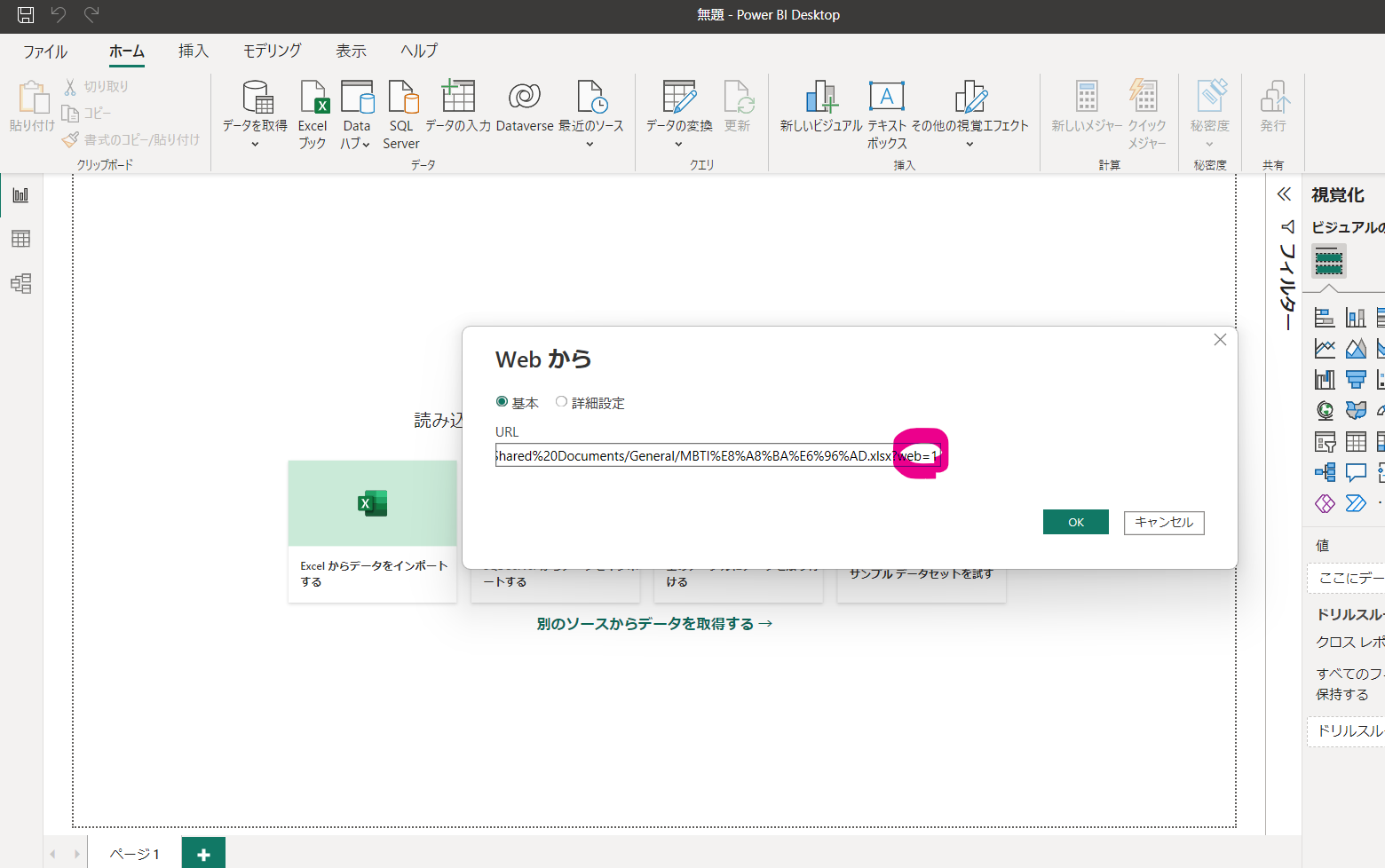The width and height of the screenshot is (1385, 868).
Task: Select the Dataverse source icon
Action: (525, 107)
